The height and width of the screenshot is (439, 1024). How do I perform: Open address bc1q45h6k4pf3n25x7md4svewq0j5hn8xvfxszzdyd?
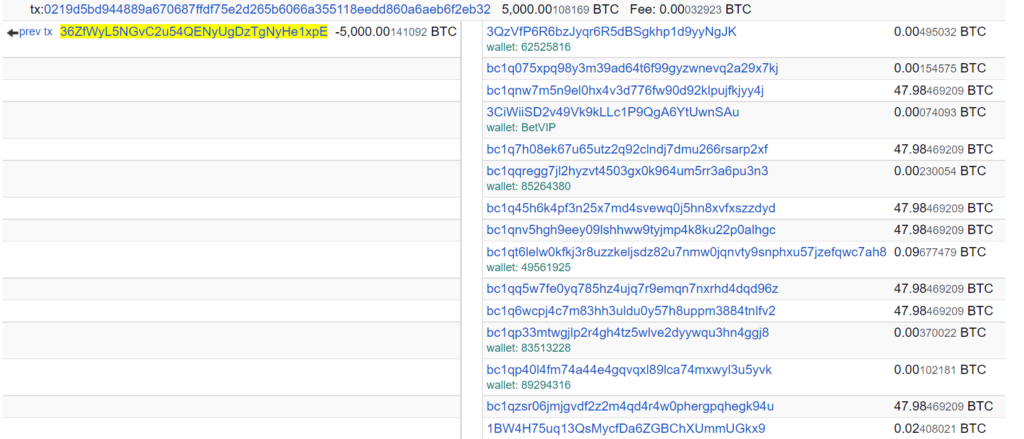point(631,208)
